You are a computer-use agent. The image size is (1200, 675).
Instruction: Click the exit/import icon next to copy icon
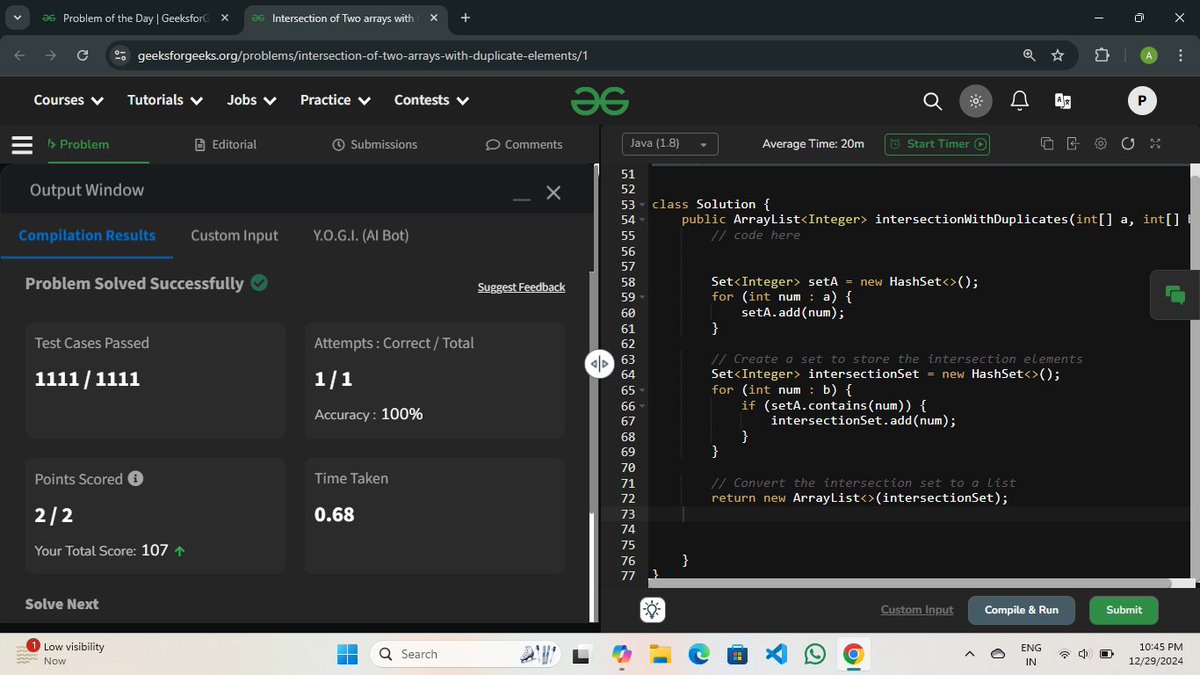tap(1074, 144)
